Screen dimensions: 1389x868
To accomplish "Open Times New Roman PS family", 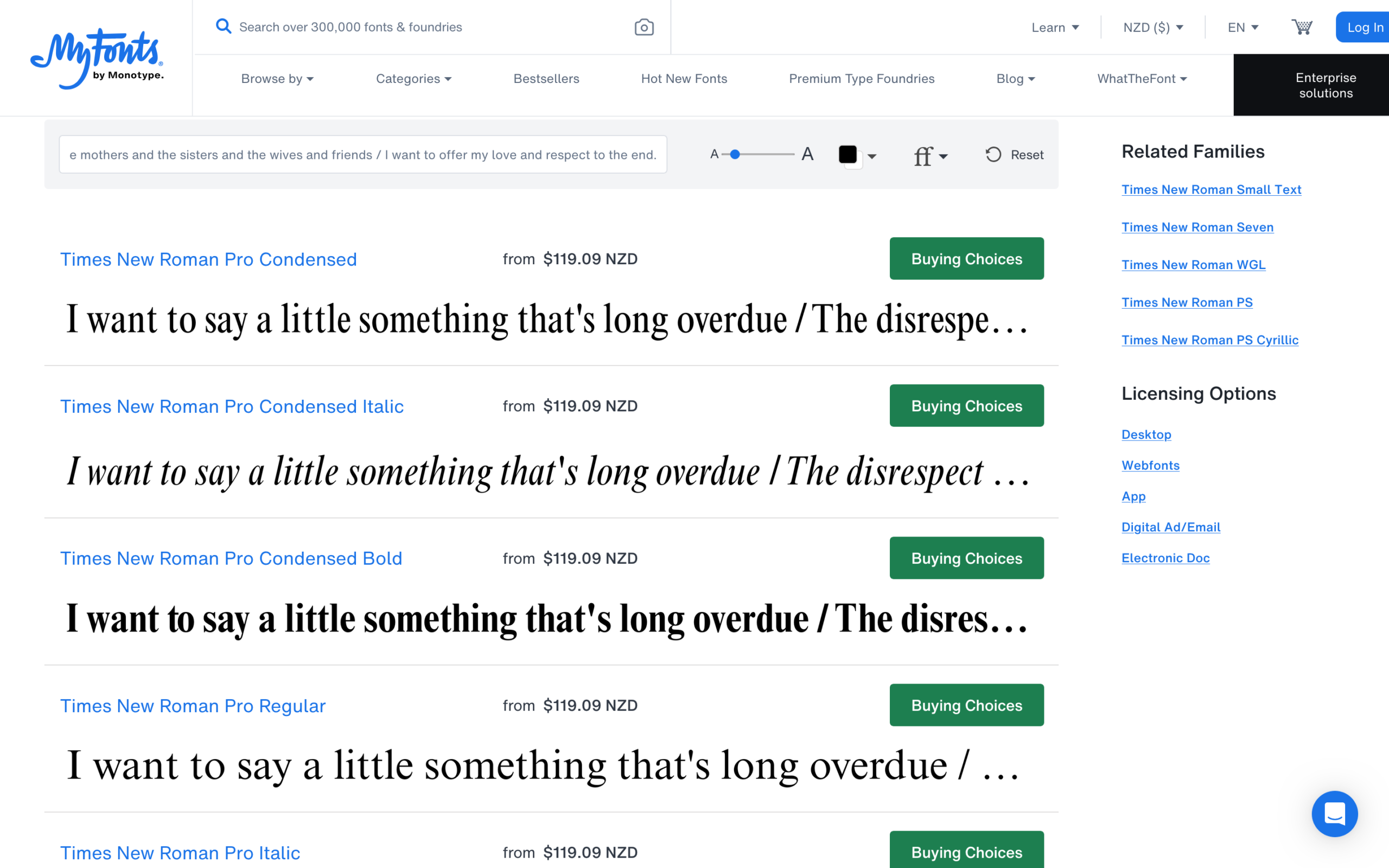I will tap(1187, 303).
